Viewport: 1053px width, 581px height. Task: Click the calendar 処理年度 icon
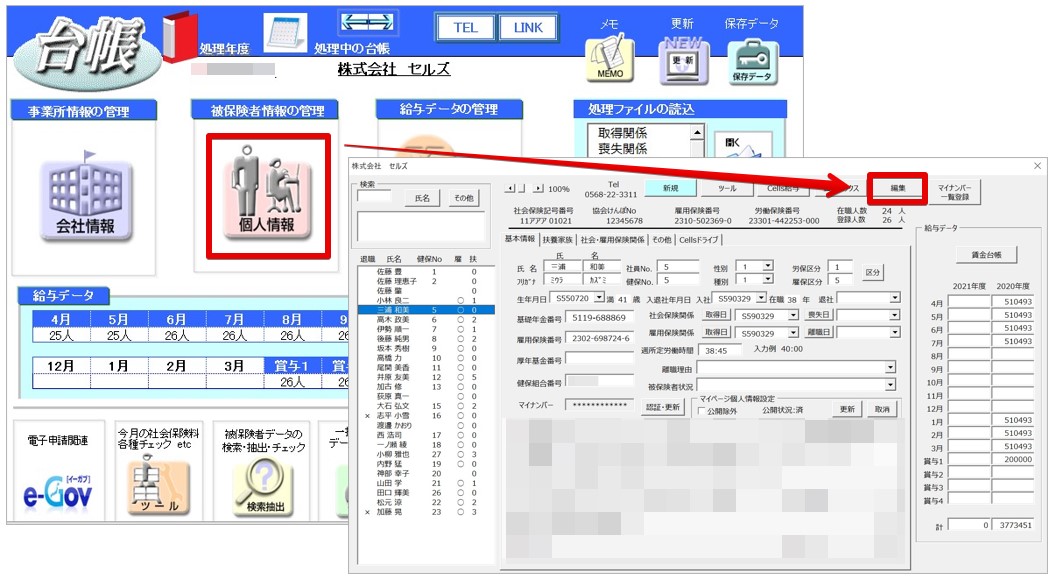tap(285, 34)
